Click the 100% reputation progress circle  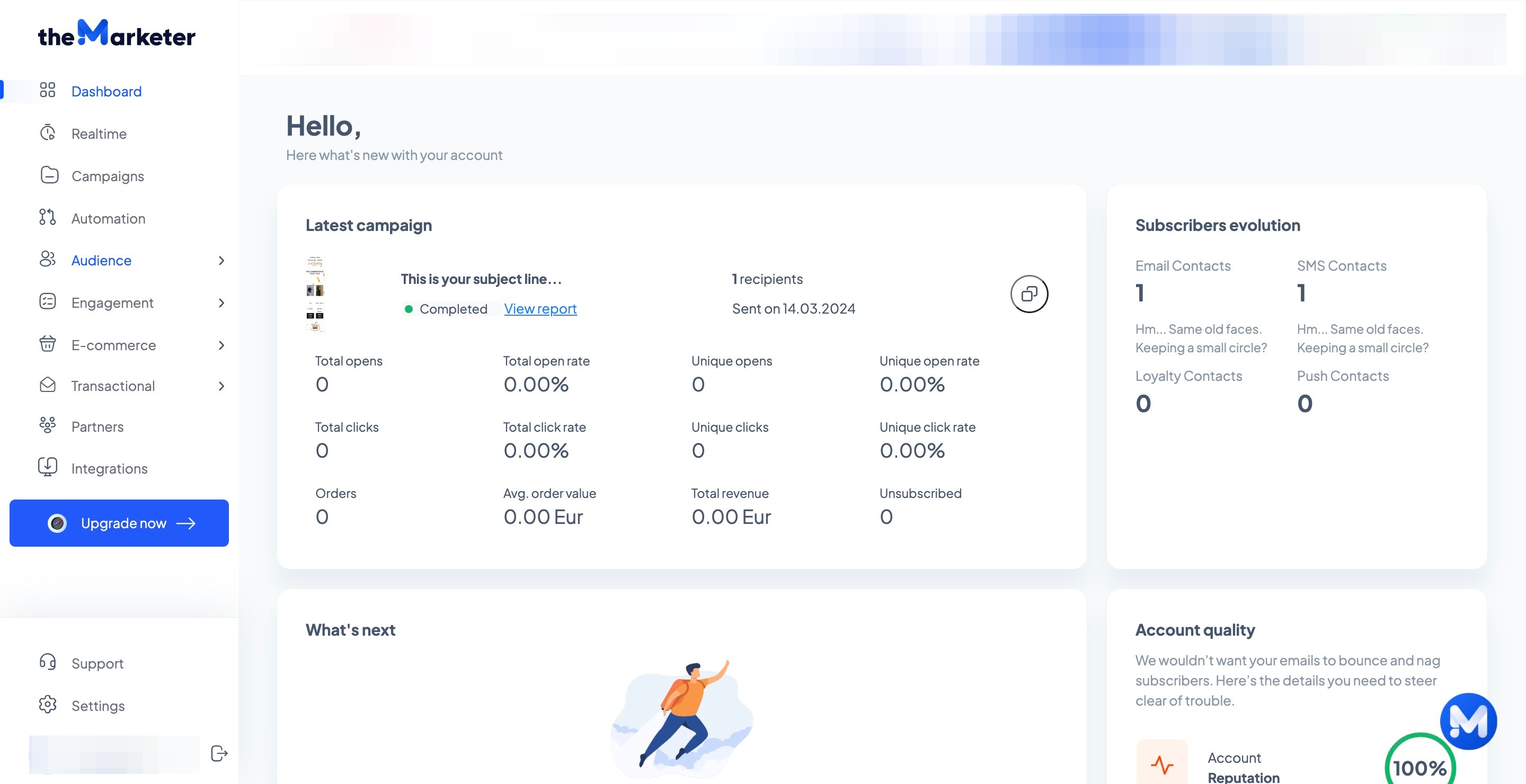pyautogui.click(x=1419, y=767)
